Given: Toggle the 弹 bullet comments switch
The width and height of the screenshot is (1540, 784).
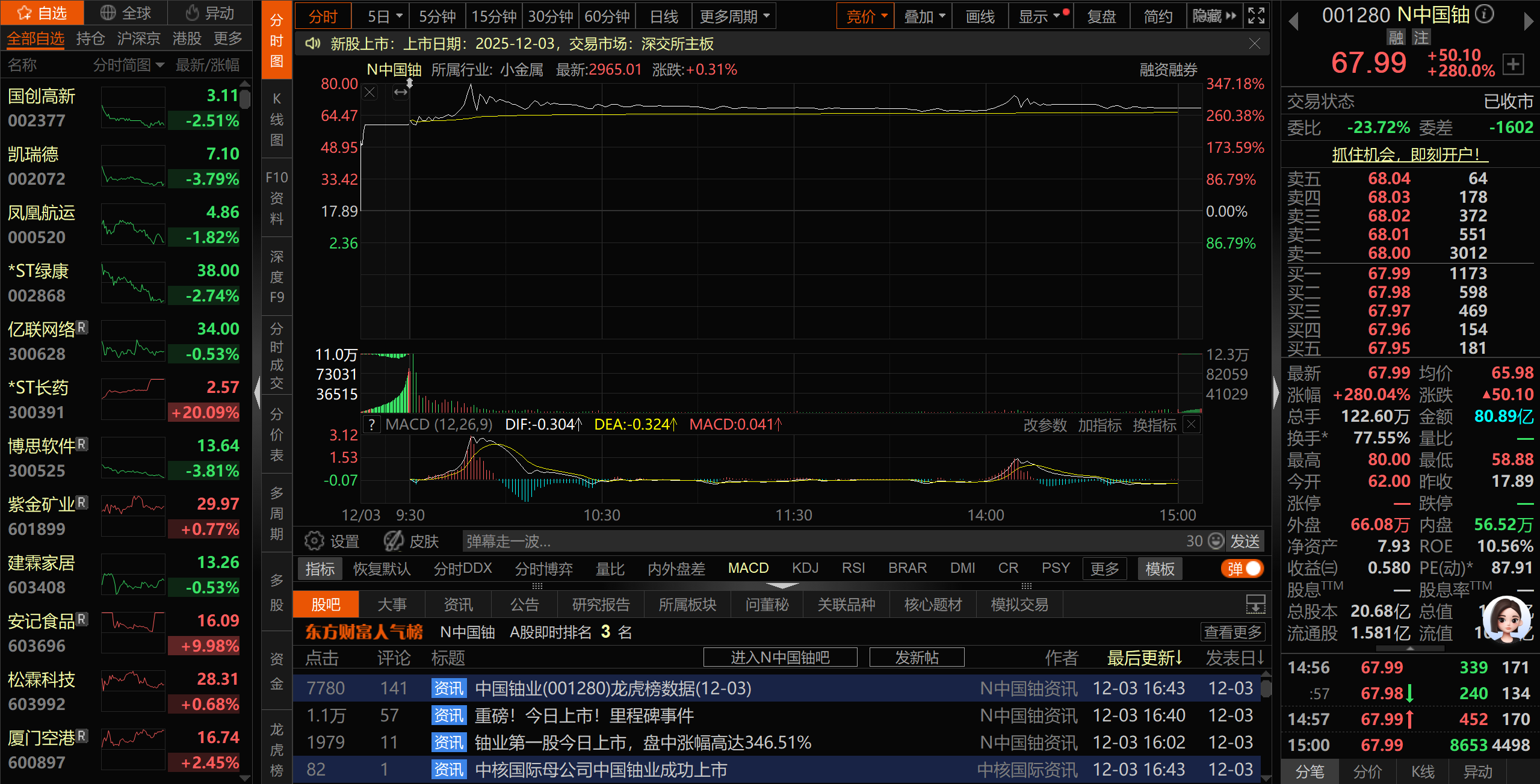Looking at the screenshot, I should point(1242,569).
